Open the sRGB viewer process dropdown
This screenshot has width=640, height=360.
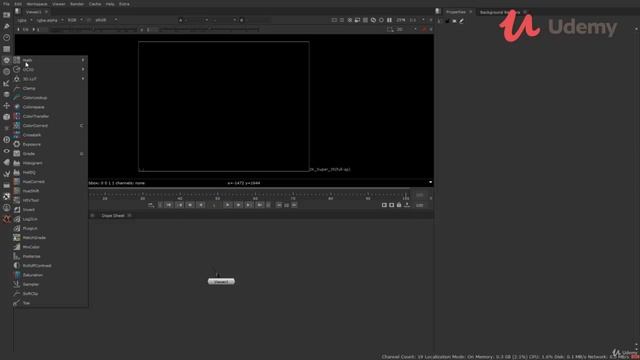pos(105,20)
